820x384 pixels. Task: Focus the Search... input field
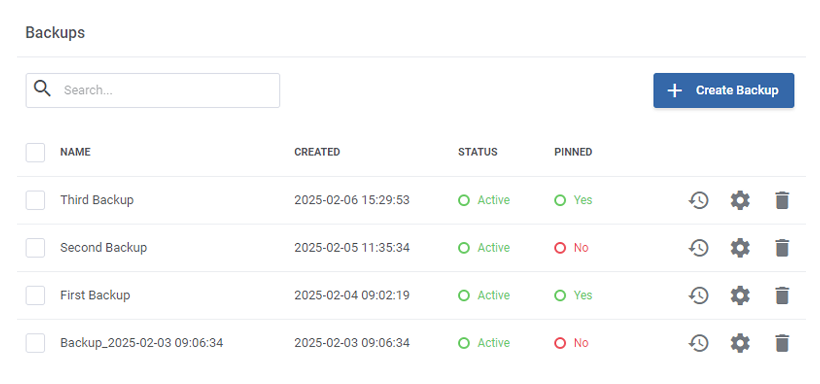click(x=153, y=91)
